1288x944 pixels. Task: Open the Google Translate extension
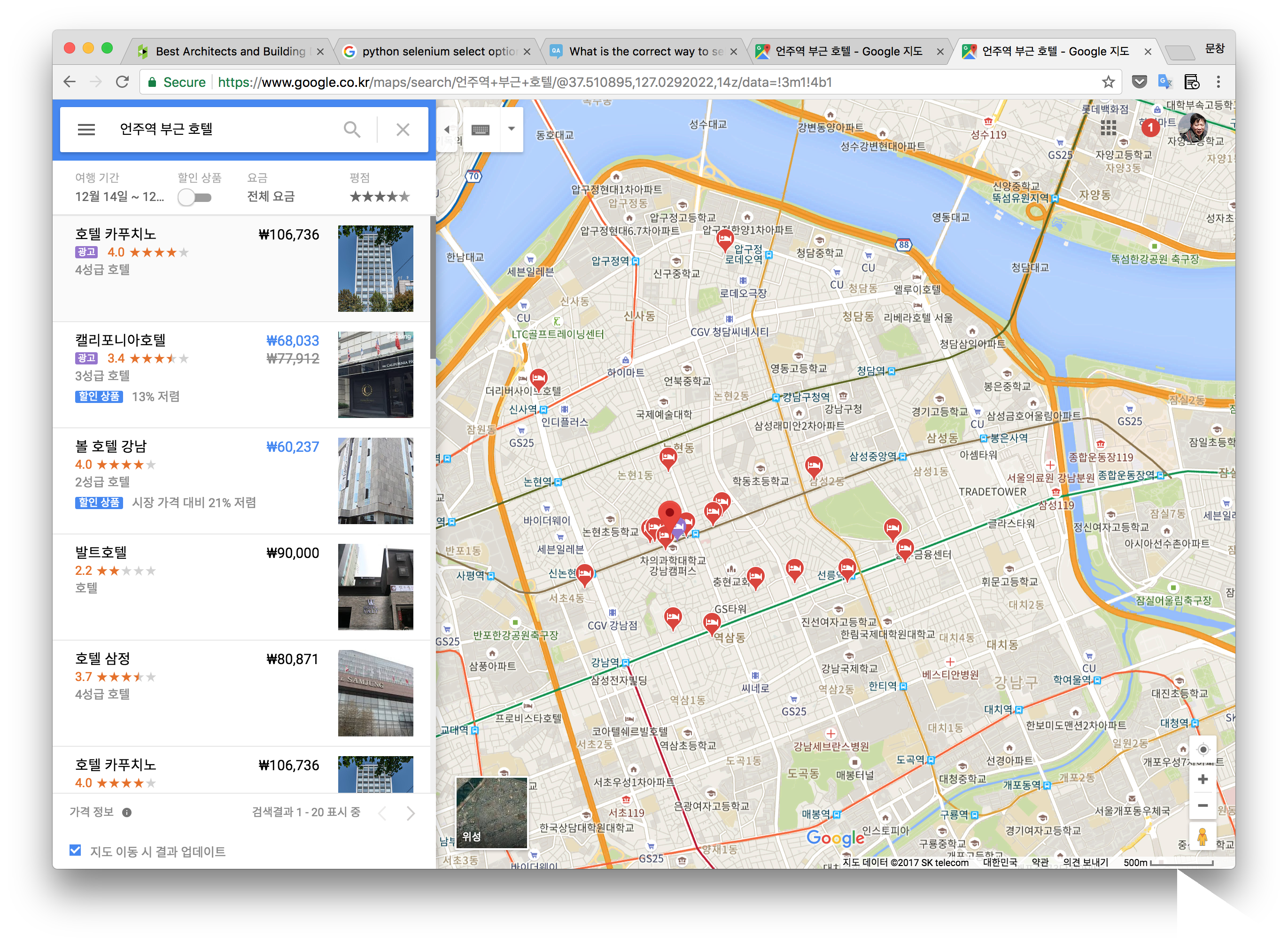1164,82
